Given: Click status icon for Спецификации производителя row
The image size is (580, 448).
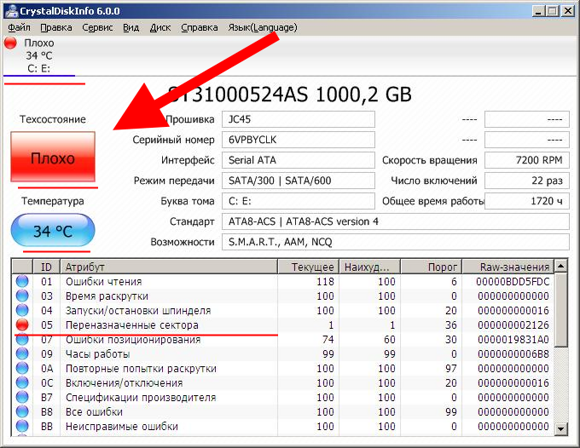Looking at the screenshot, I should [x=22, y=397].
